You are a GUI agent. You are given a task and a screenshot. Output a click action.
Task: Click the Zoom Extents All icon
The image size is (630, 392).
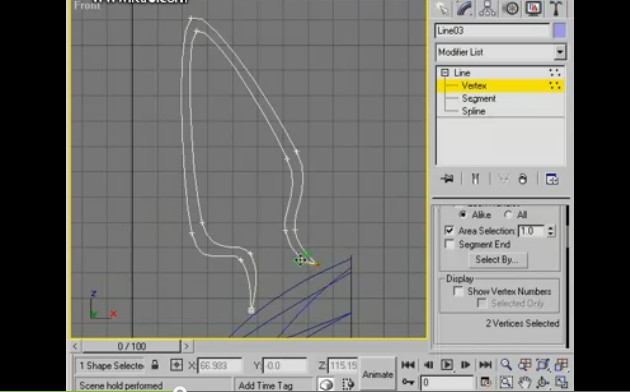click(561, 365)
